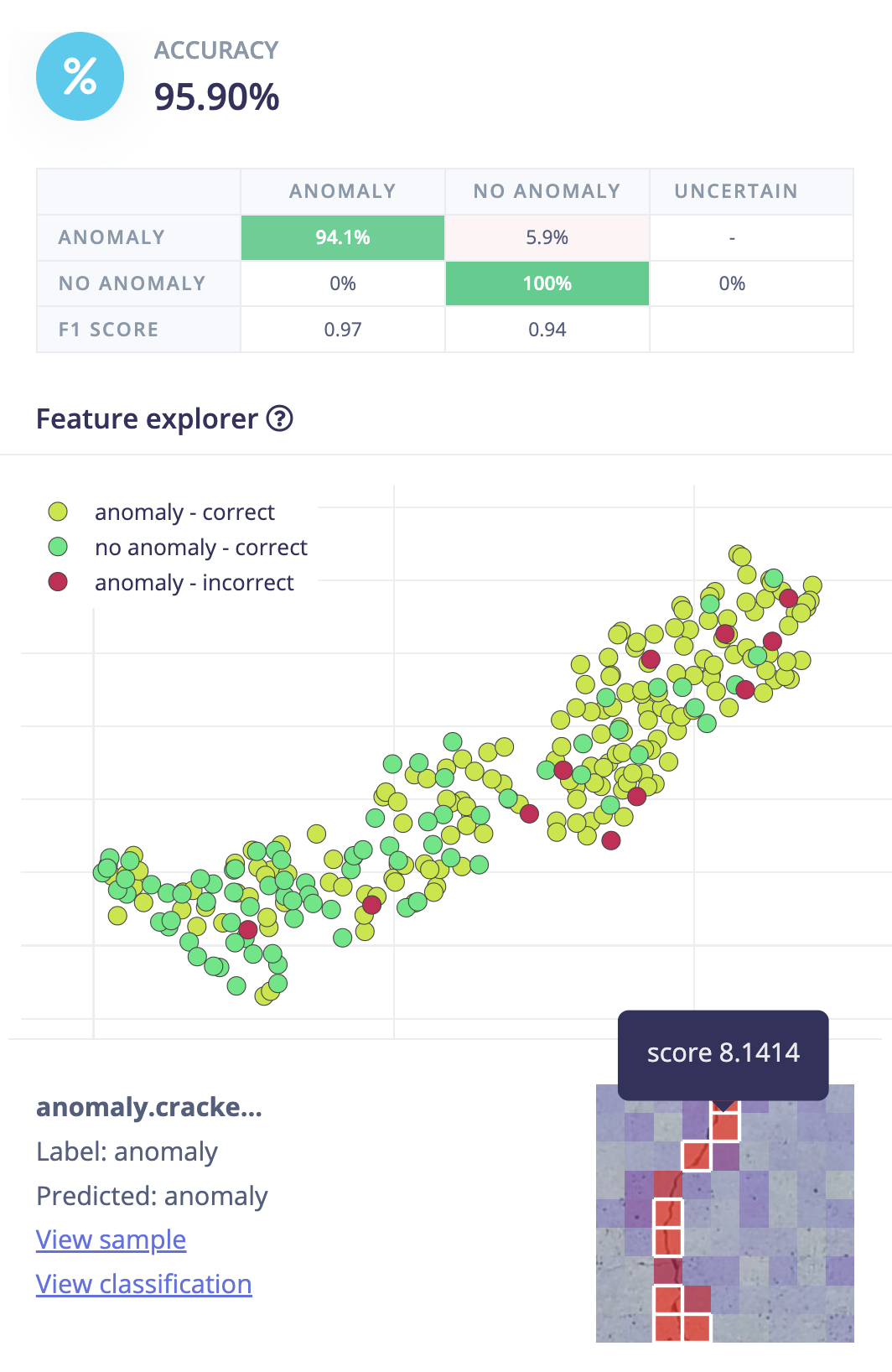The image size is (892, 1372).
Task: Toggle visibility of 'anomaly - correct' points
Action: click(x=184, y=512)
